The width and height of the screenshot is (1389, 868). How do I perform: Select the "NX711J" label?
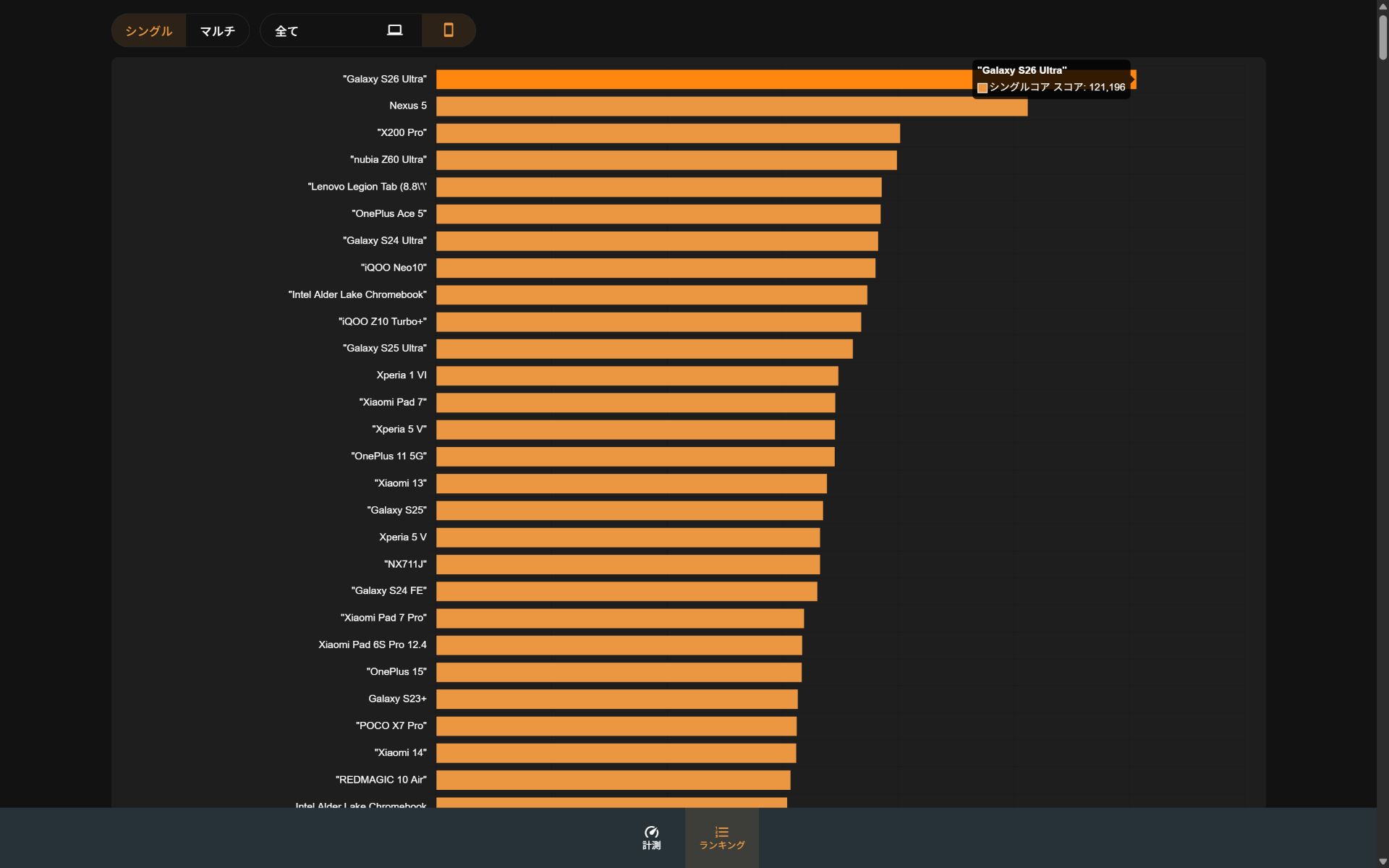tap(405, 564)
